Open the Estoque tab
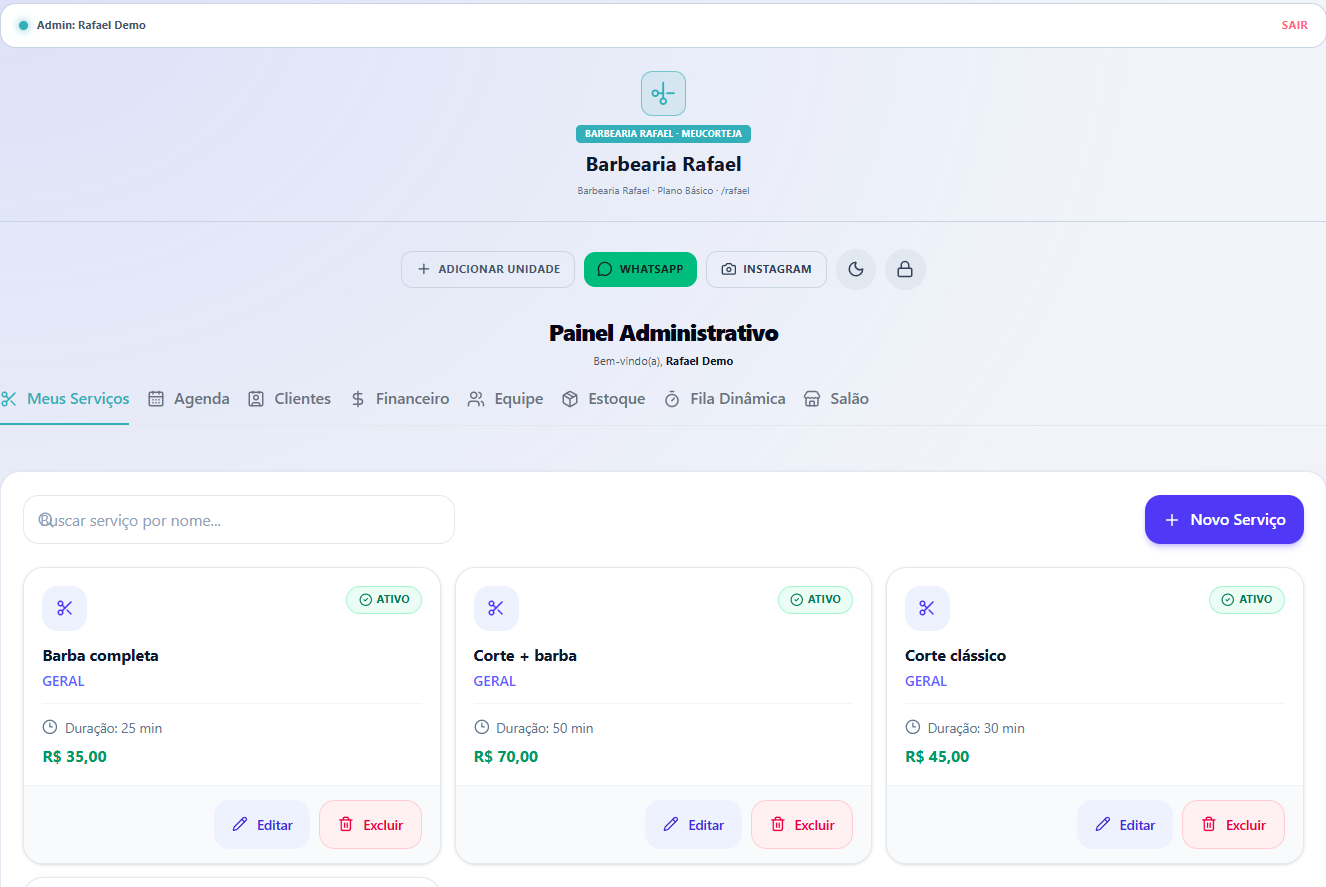 [603, 399]
